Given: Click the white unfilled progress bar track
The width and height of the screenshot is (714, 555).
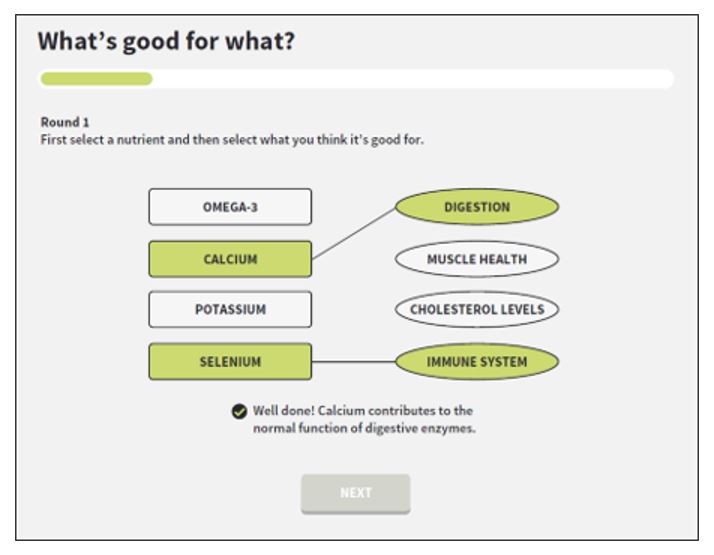Looking at the screenshot, I should click(413, 79).
